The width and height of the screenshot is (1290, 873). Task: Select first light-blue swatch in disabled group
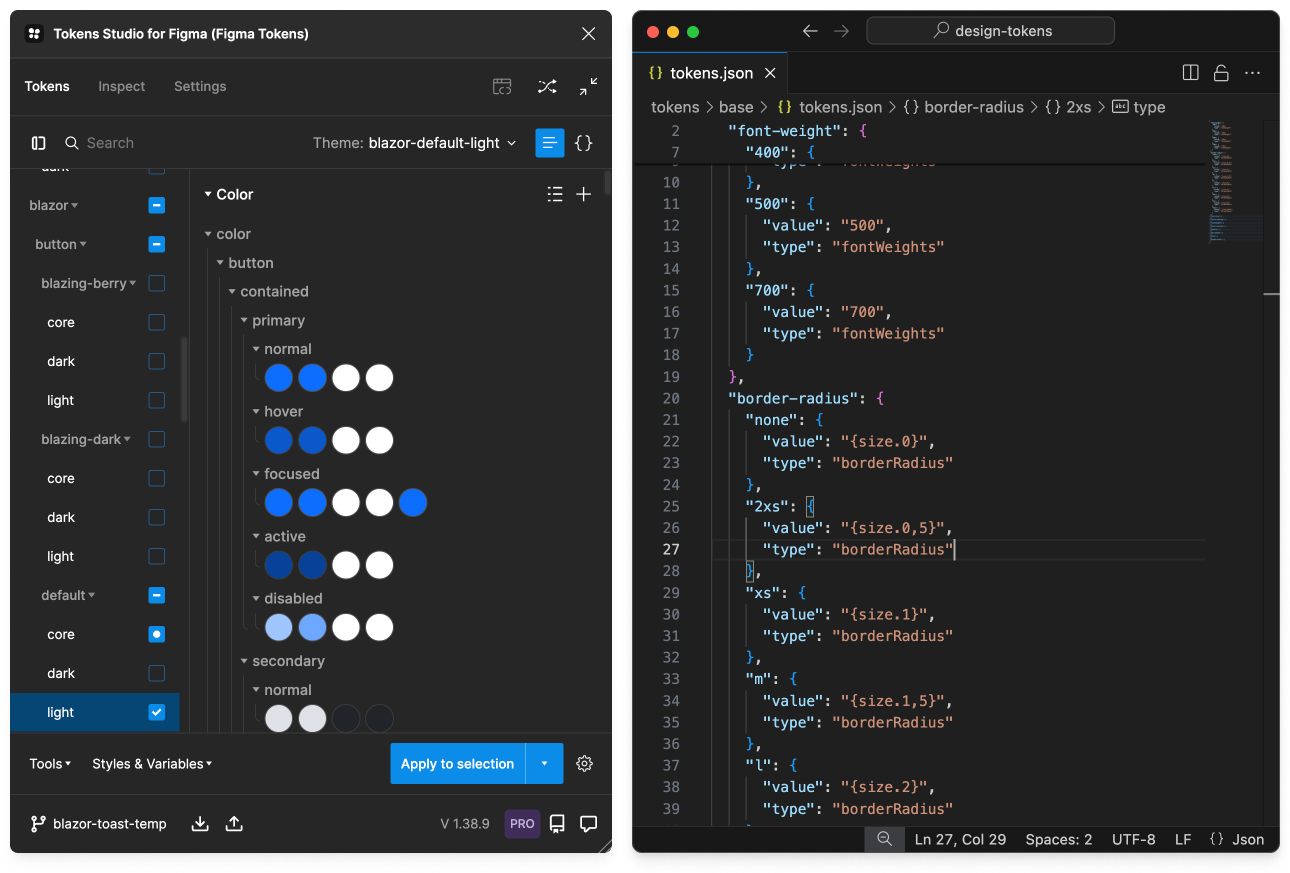coord(279,628)
